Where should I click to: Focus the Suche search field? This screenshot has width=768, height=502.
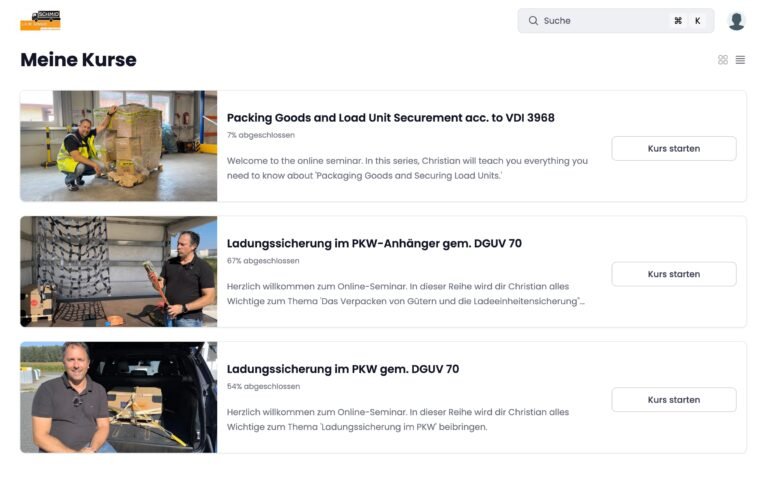coord(616,21)
